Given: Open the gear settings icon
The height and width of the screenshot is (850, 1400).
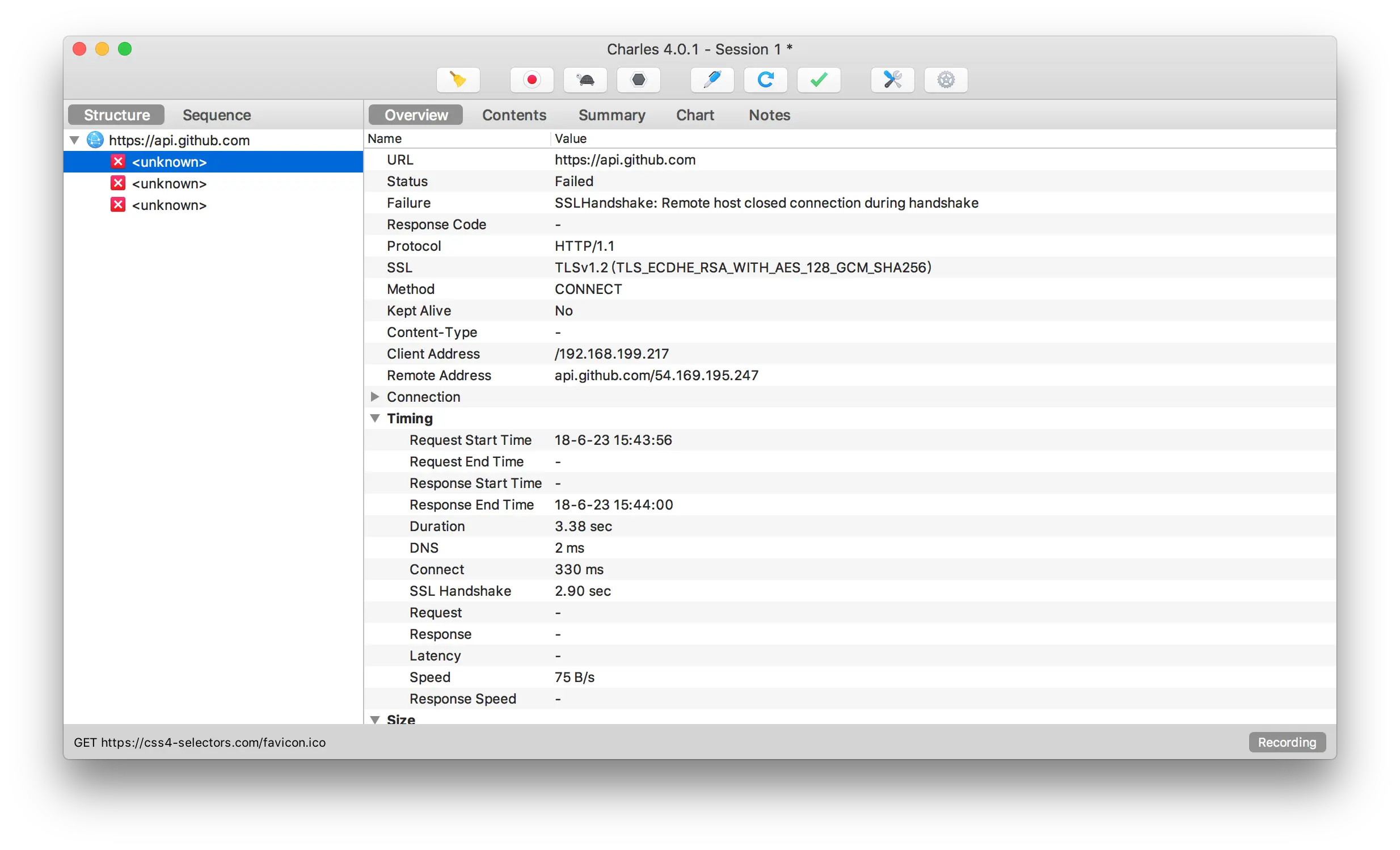Looking at the screenshot, I should click(x=946, y=79).
